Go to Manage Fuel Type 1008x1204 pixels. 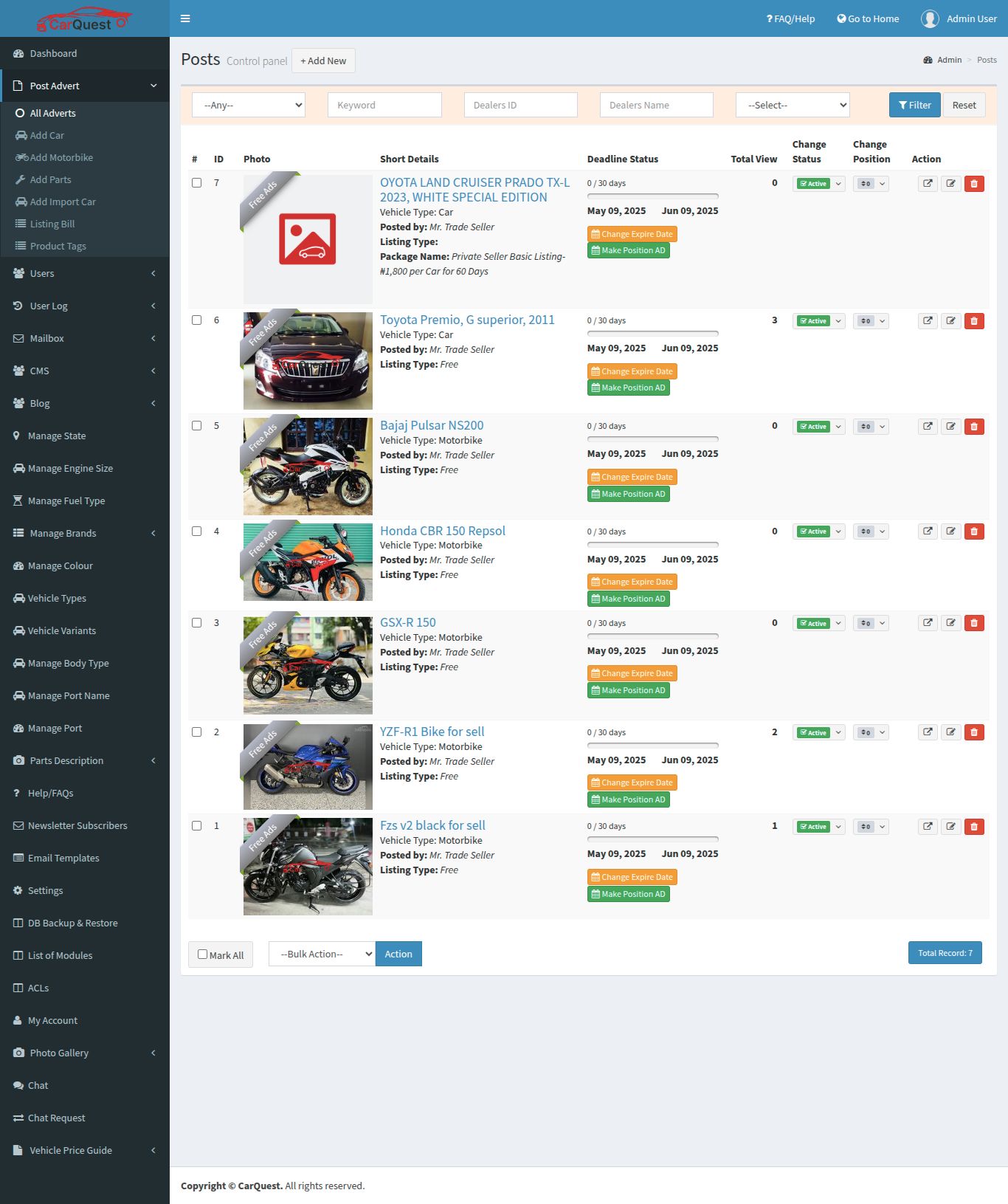[85, 500]
